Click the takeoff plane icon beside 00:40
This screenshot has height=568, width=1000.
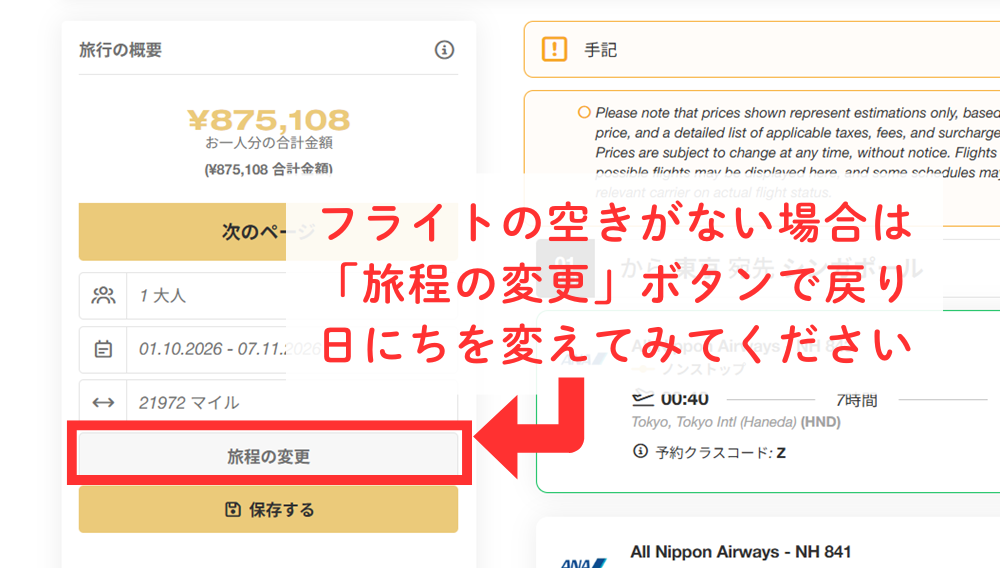pyautogui.click(x=641, y=400)
